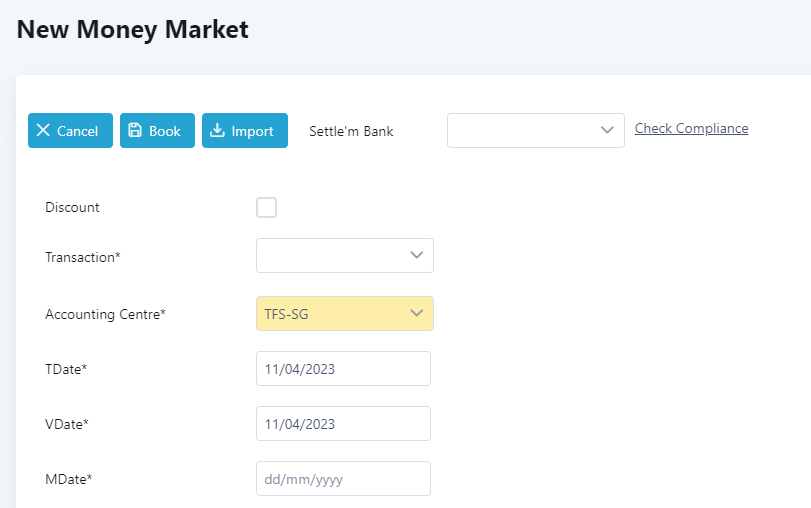Open the Settle'm Bank dropdown
The height and width of the screenshot is (508, 811).
(536, 130)
